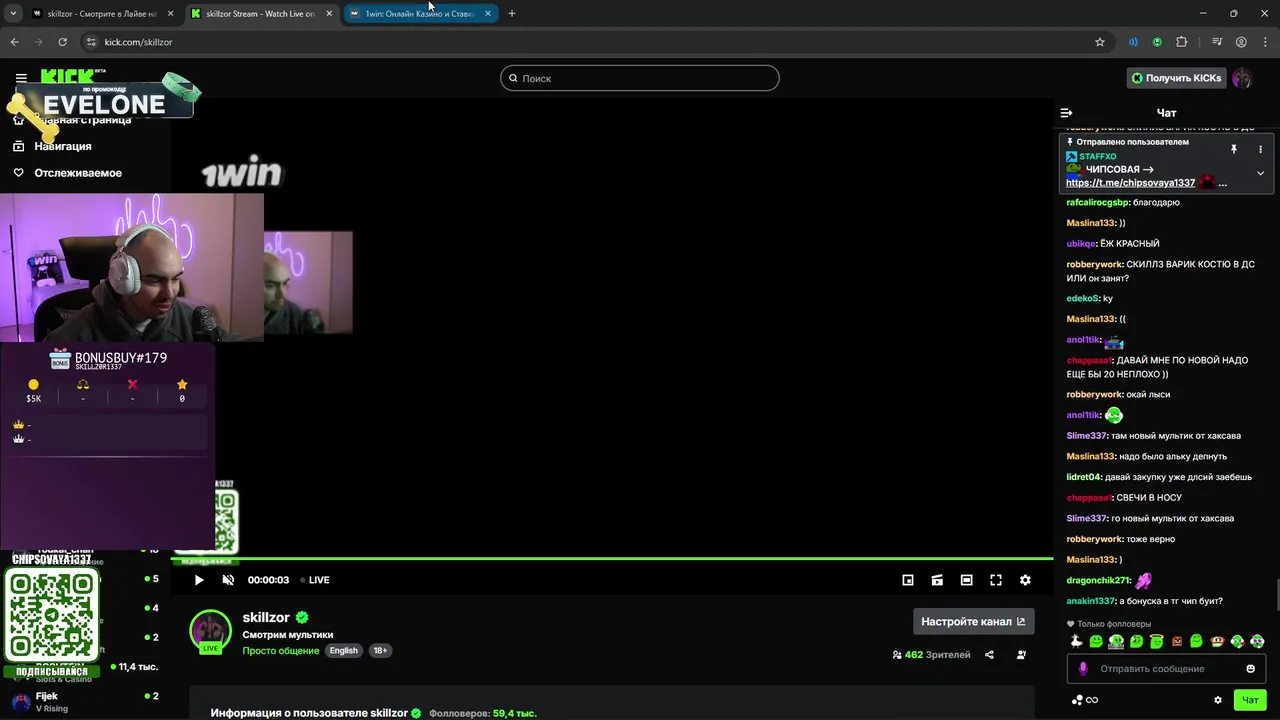The width and height of the screenshot is (1280, 720).
Task: Click the STAFFXO username in pinned message
Action: pos(1097,157)
